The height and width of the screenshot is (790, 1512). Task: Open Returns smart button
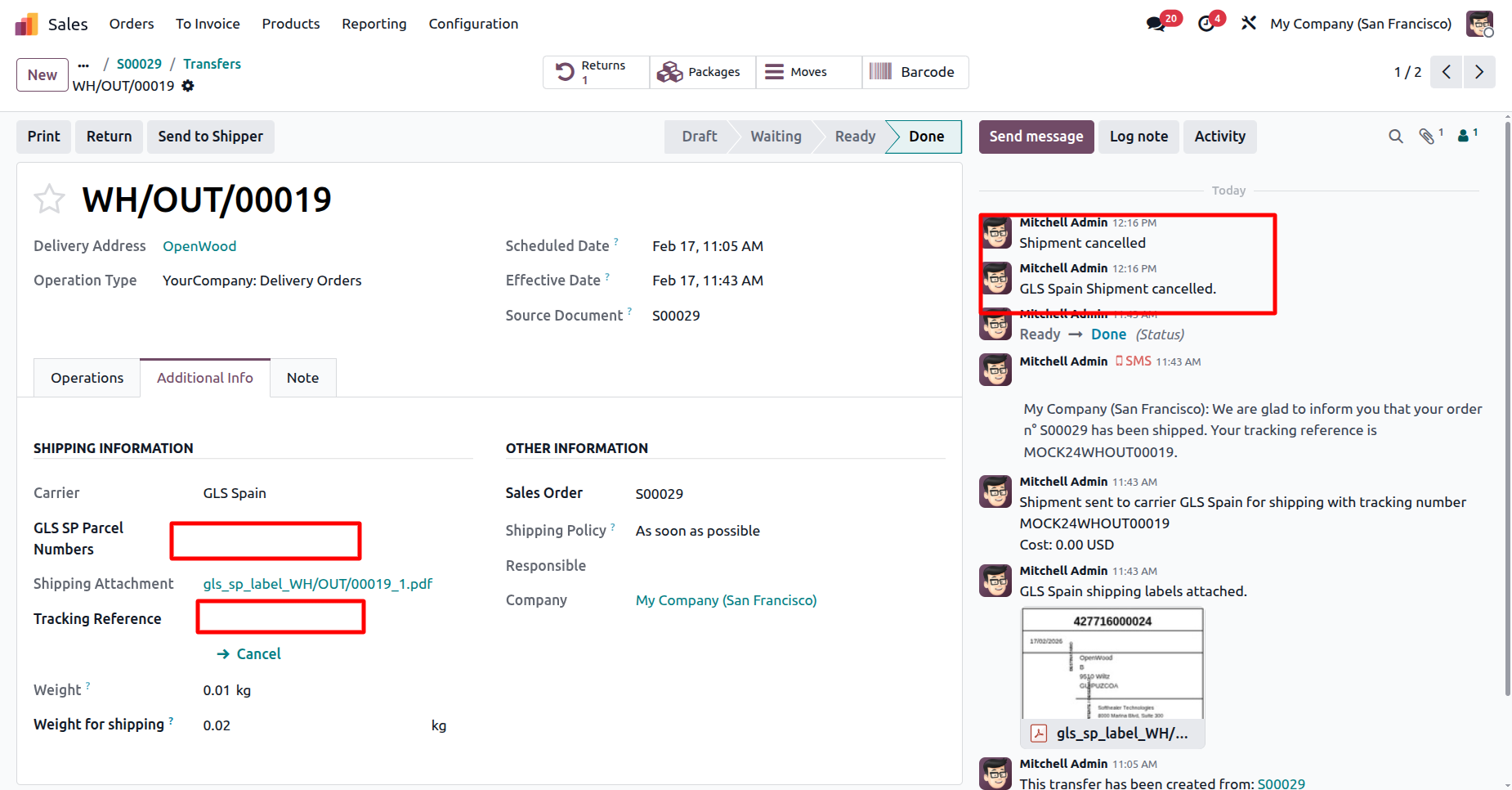(x=597, y=72)
